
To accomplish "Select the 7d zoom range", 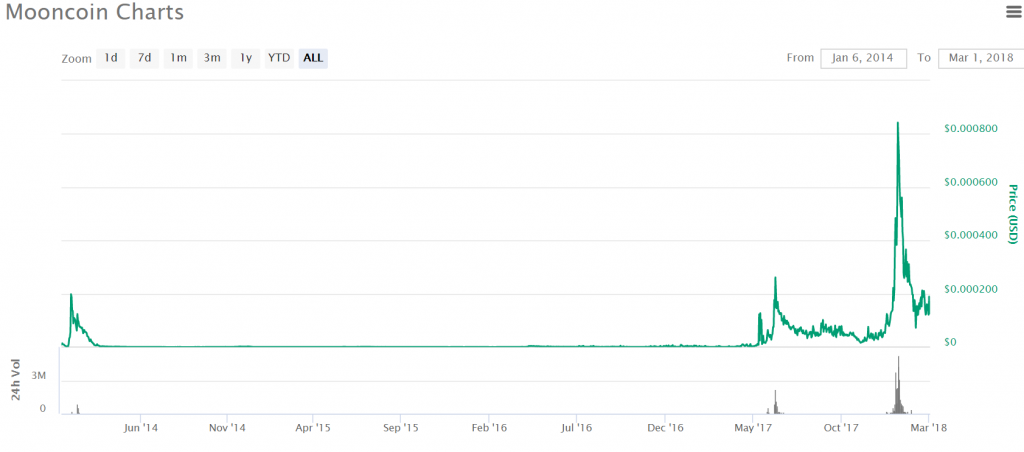I will pyautogui.click(x=144, y=58).
